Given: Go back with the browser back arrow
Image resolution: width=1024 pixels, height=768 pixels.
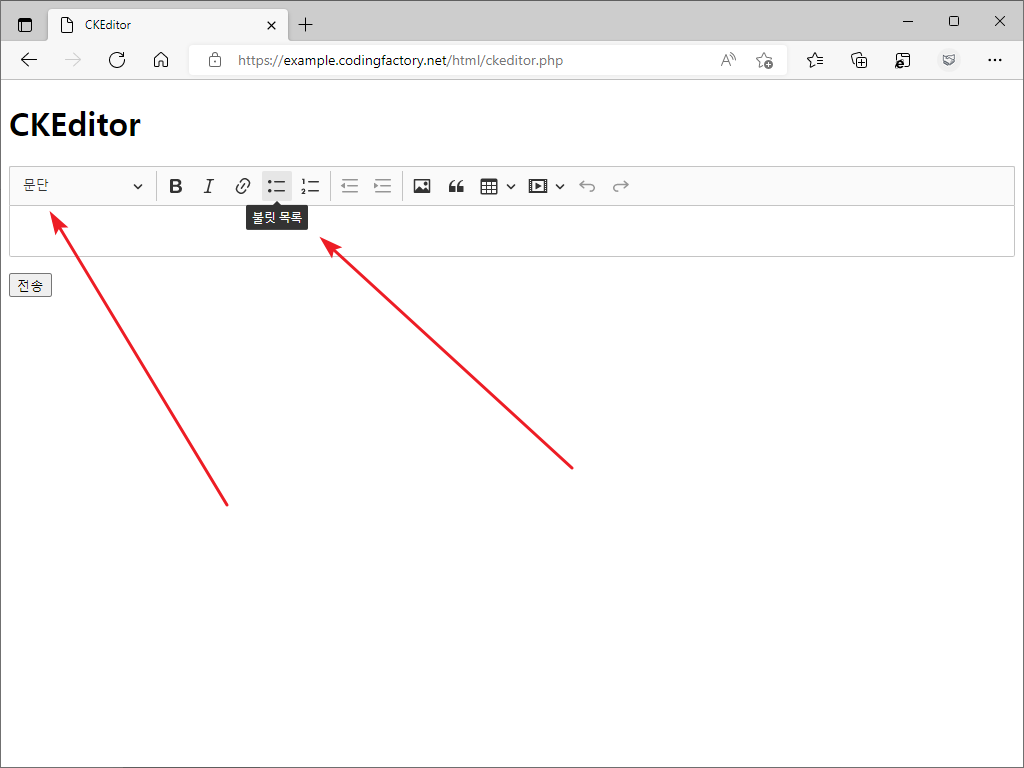Looking at the screenshot, I should tap(29, 61).
